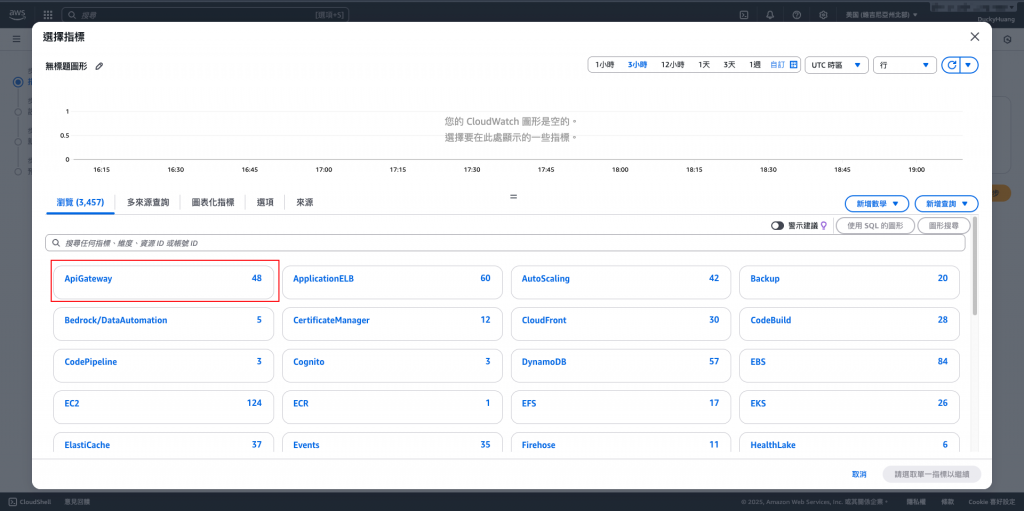Click the namespace list vertical scrollbar
Viewport: 1024px width, 511px height.
[975, 267]
